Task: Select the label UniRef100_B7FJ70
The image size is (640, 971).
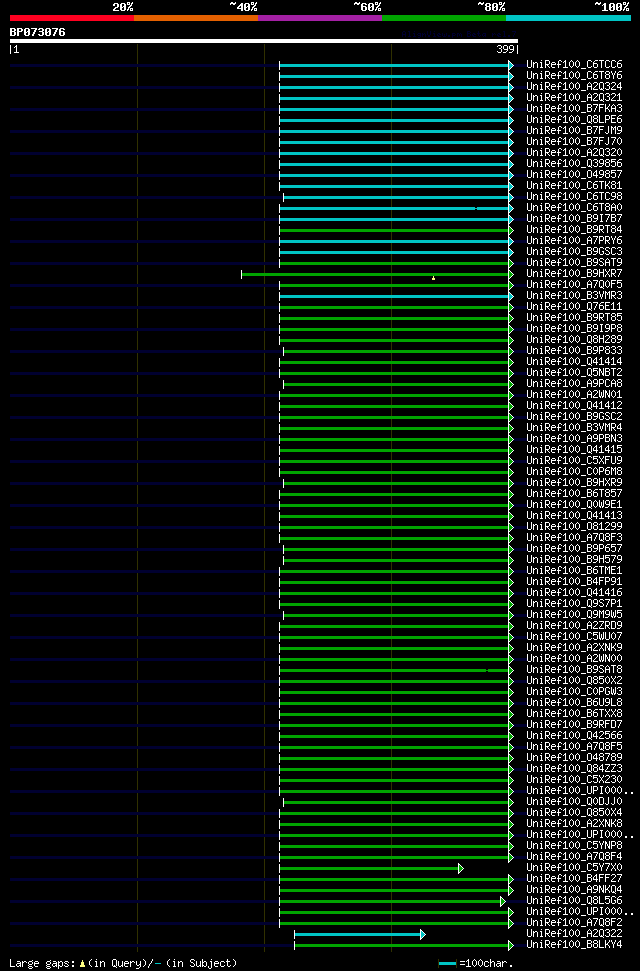Action: [x=574, y=142]
